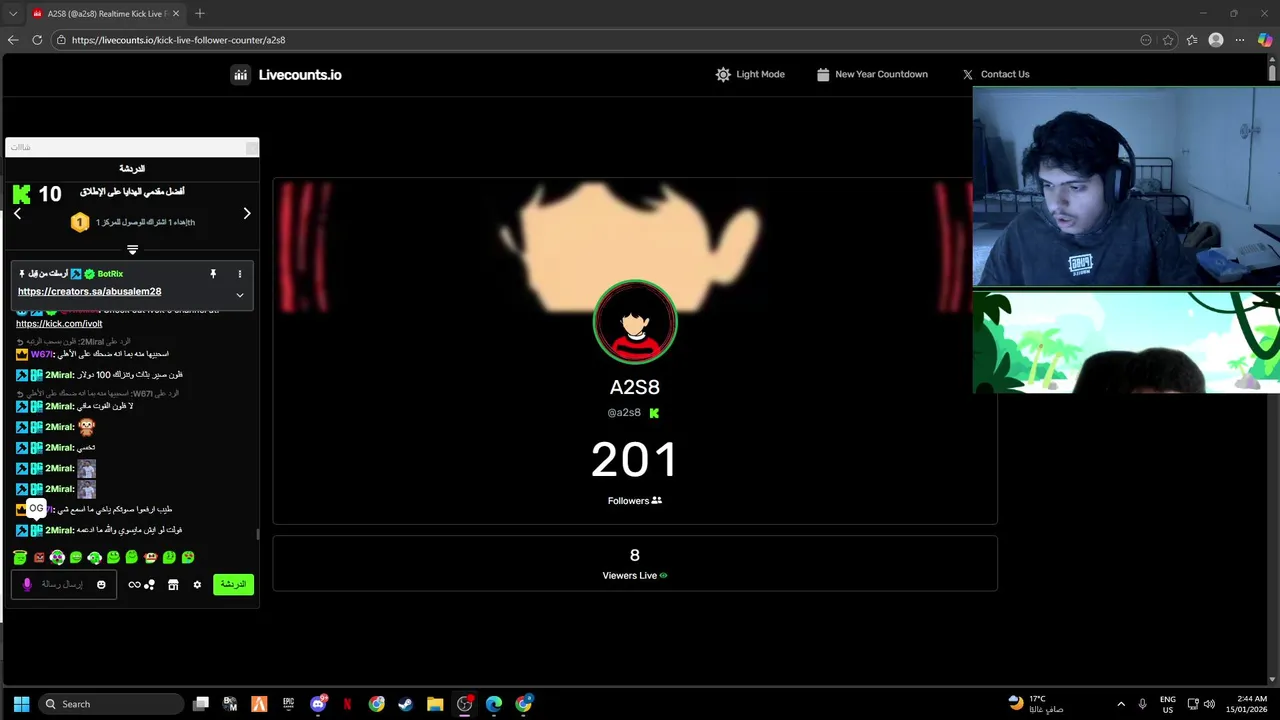Open Microsoft Edge from the taskbar

[x=493, y=704]
